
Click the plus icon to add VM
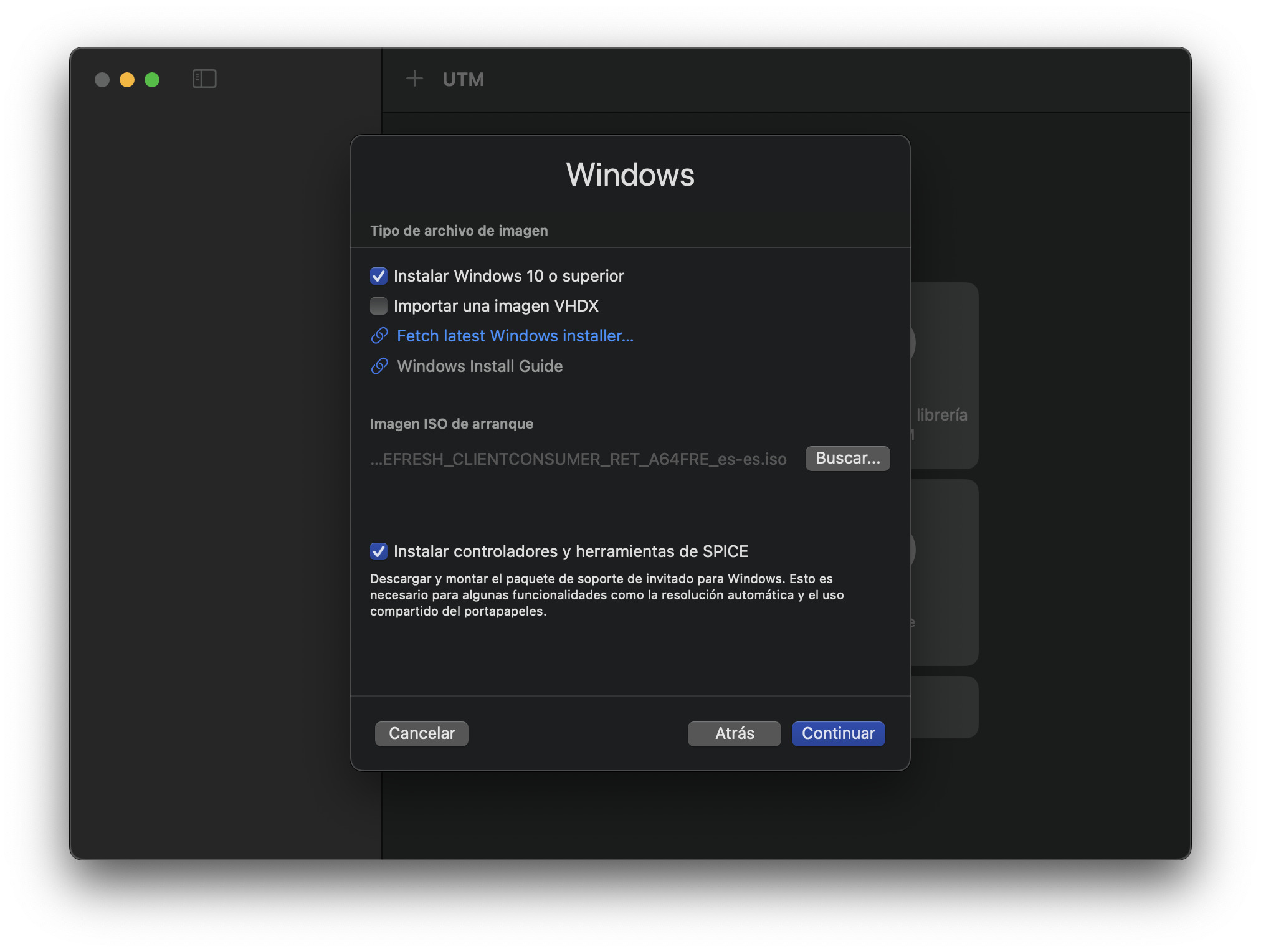point(414,79)
